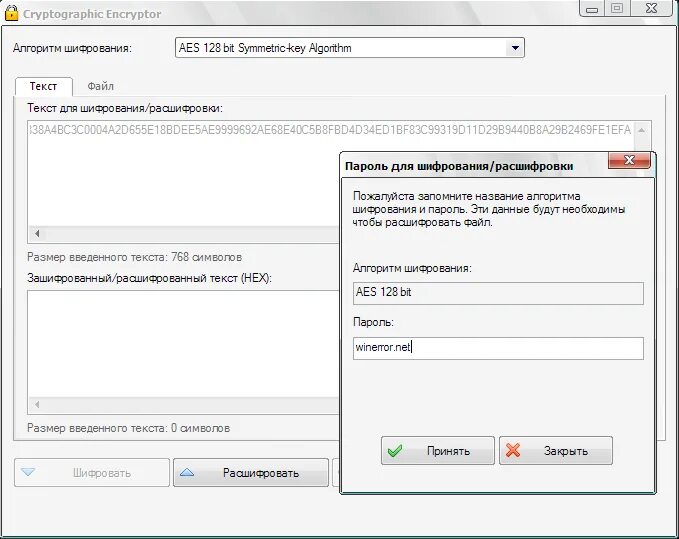The width and height of the screenshot is (679, 539).
Task: Switch to the Файл tab
Action: point(100,86)
